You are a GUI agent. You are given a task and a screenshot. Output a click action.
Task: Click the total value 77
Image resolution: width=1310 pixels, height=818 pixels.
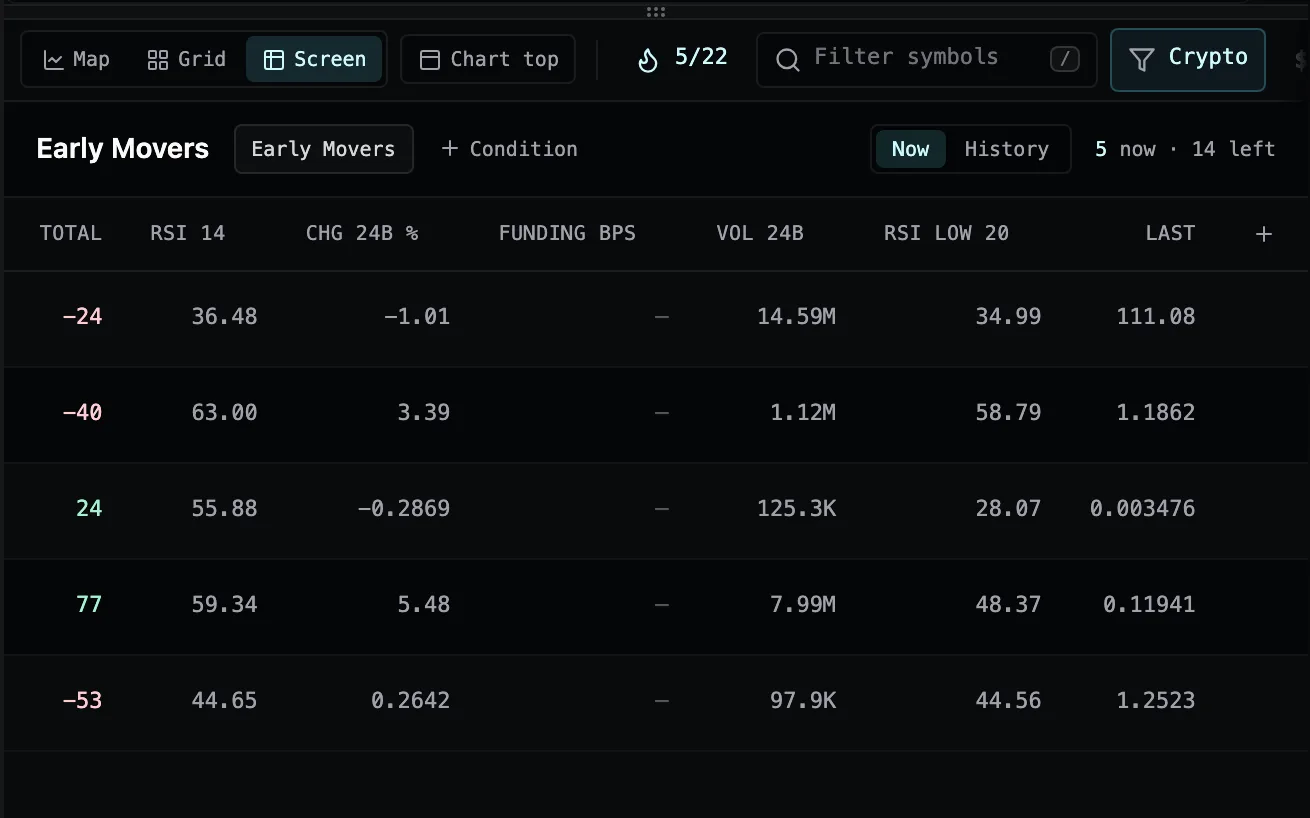click(89, 604)
